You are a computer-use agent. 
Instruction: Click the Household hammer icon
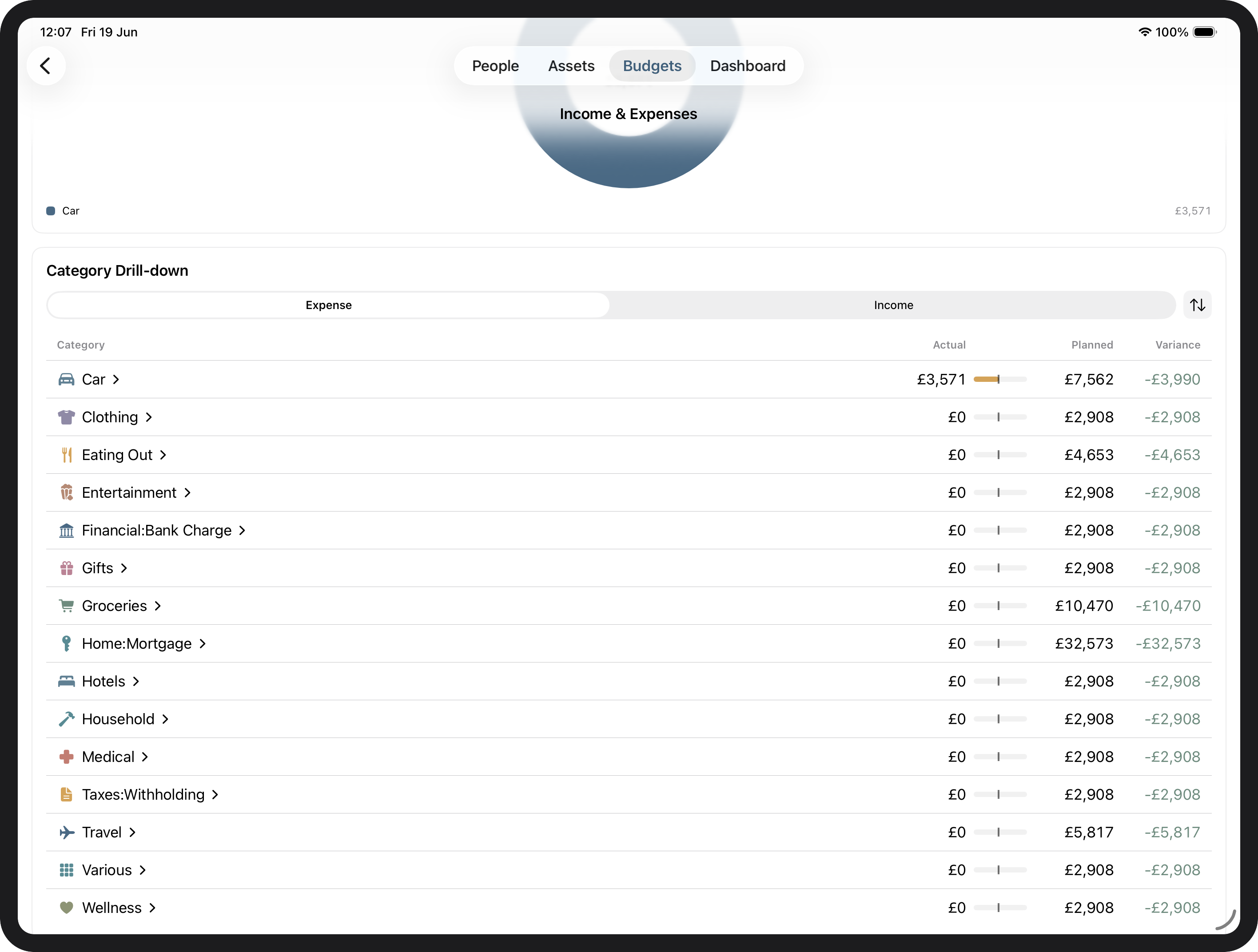[67, 719]
